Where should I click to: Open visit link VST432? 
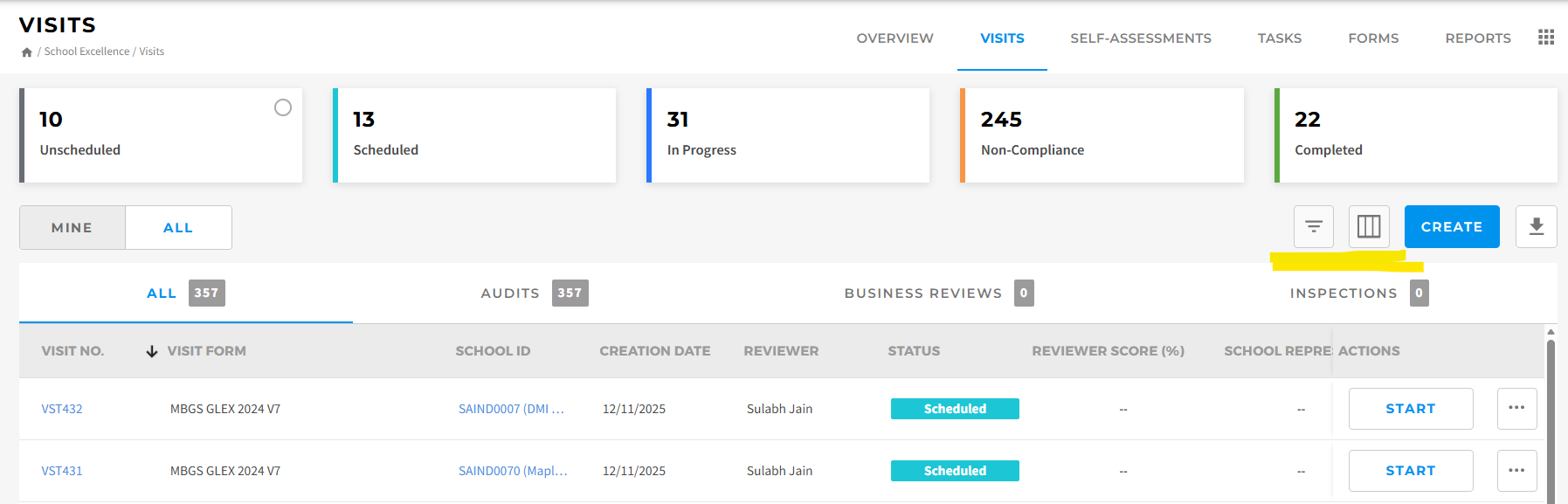[x=62, y=409]
